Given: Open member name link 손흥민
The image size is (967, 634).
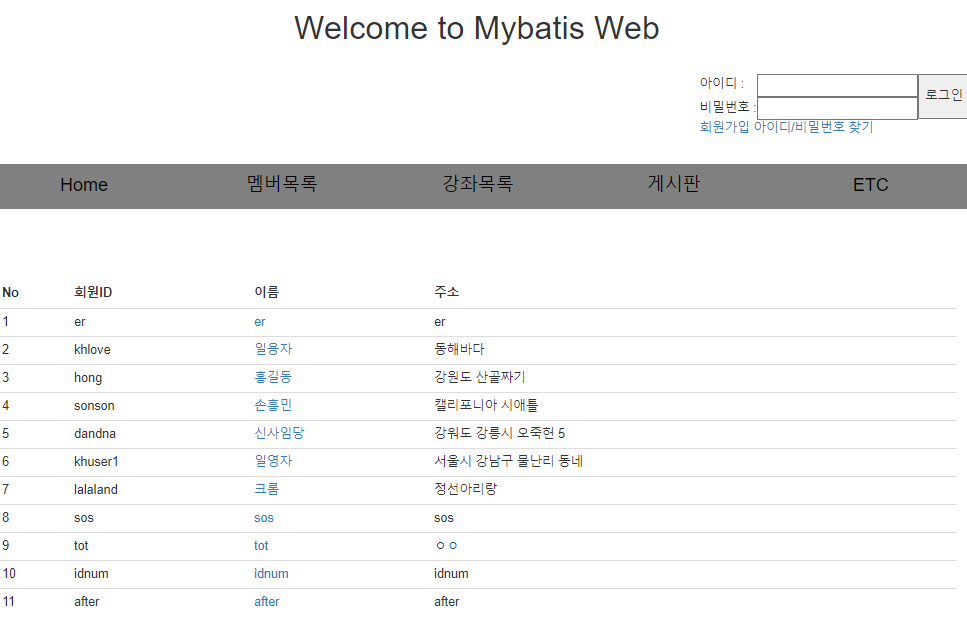Looking at the screenshot, I should (273, 405).
